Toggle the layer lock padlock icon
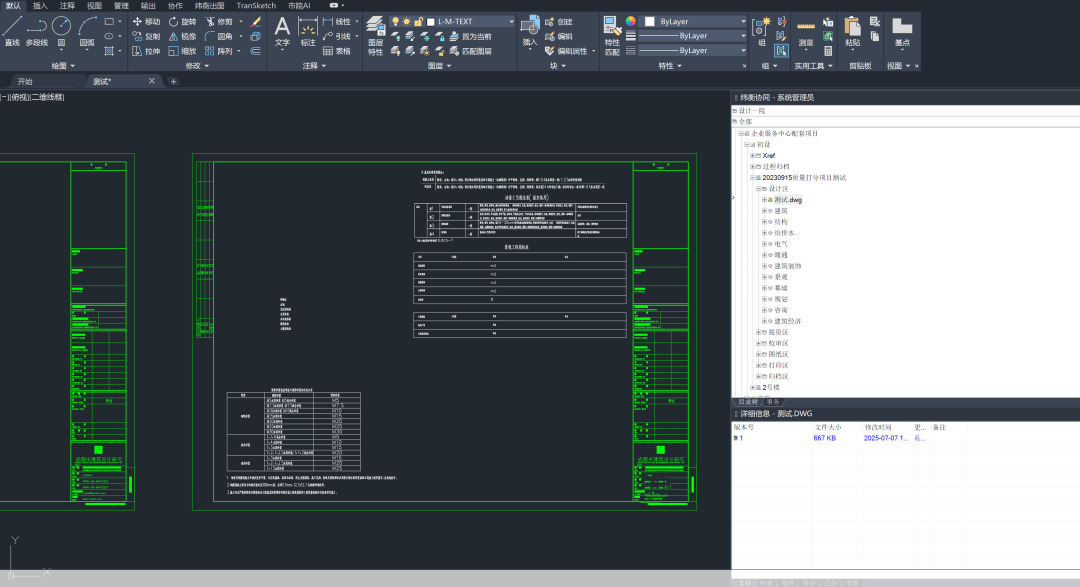Screen dimensions: 1080x587 click(x=417, y=21)
